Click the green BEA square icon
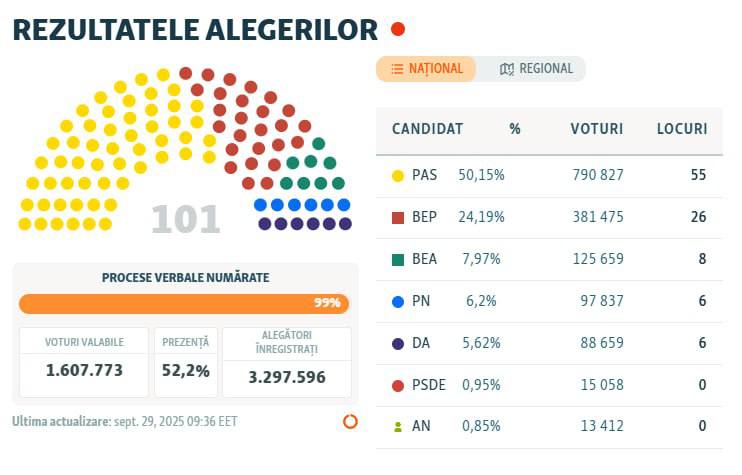Image resolution: width=742 pixels, height=475 pixels. pyautogui.click(x=397, y=259)
